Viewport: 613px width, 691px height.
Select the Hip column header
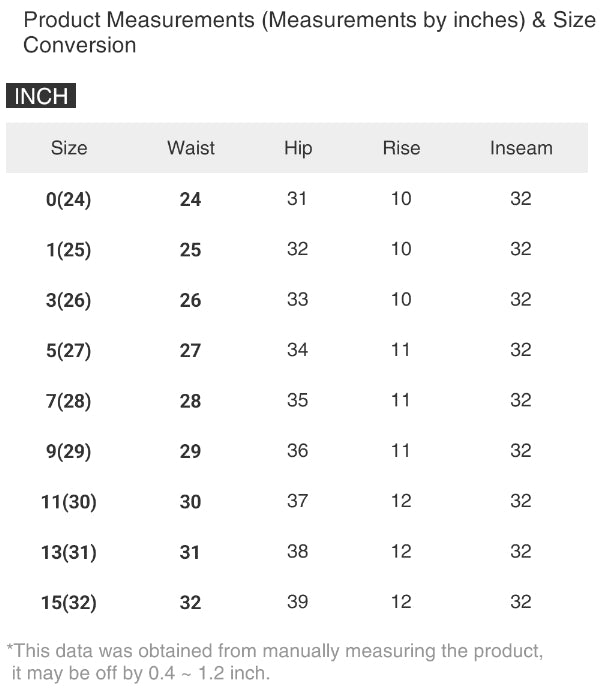point(298,148)
